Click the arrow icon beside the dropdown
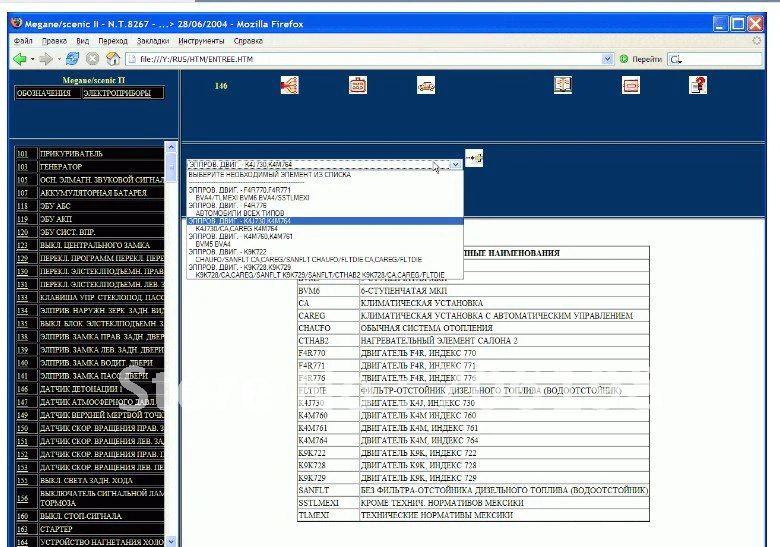This screenshot has height=547, width=780. click(x=474, y=158)
